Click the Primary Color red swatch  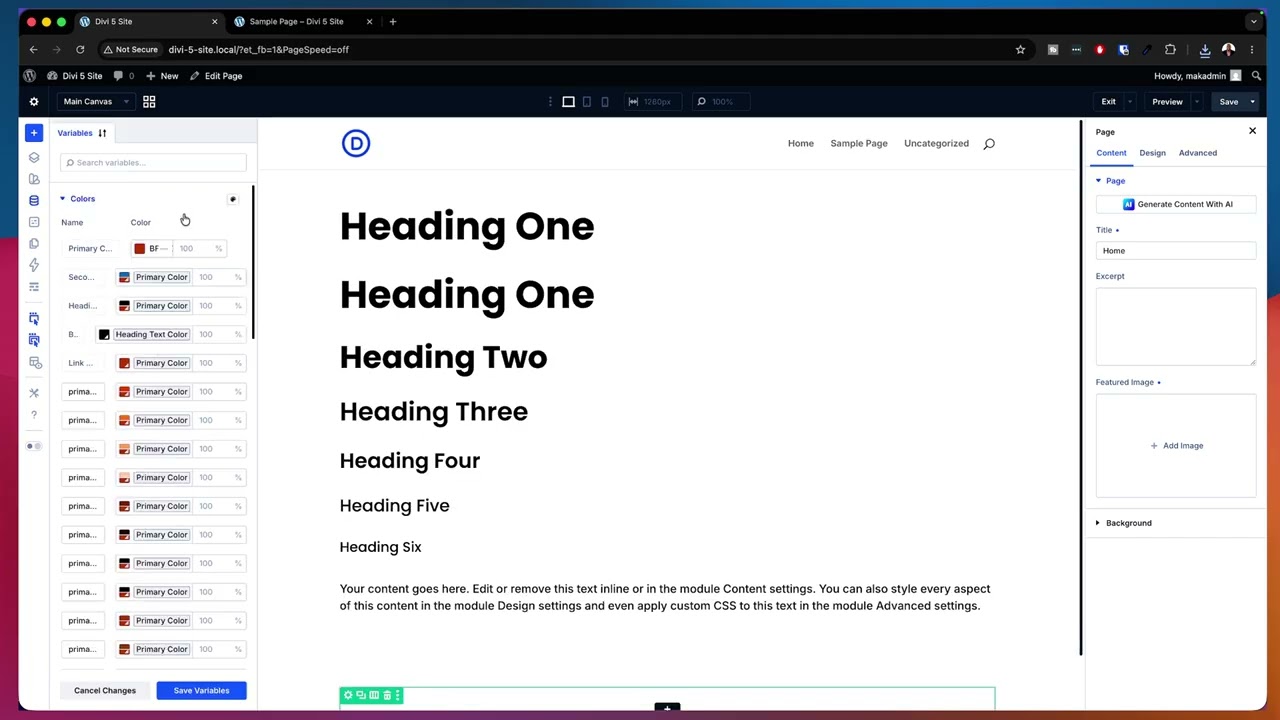pos(139,248)
